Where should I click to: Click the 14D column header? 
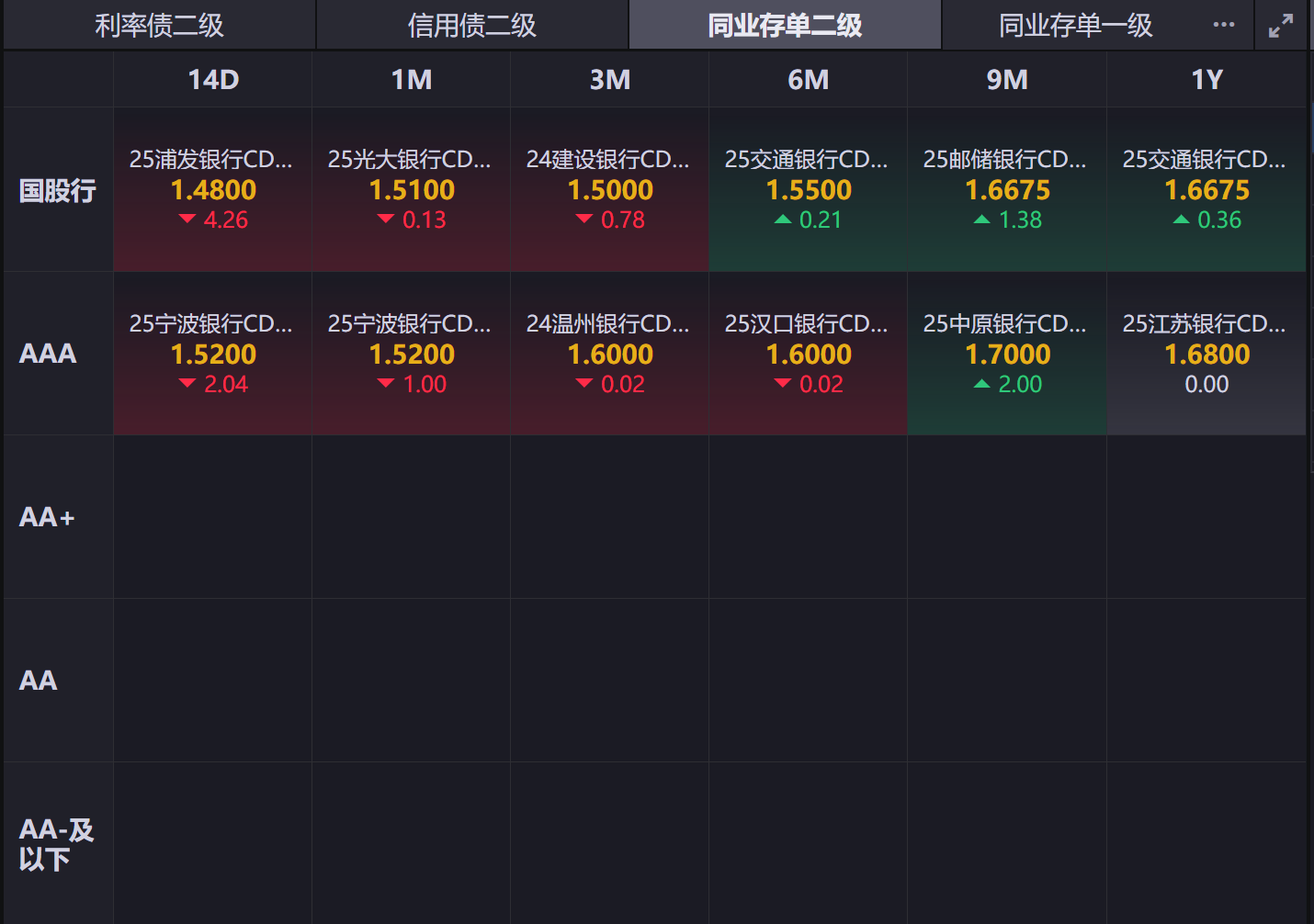click(x=213, y=80)
